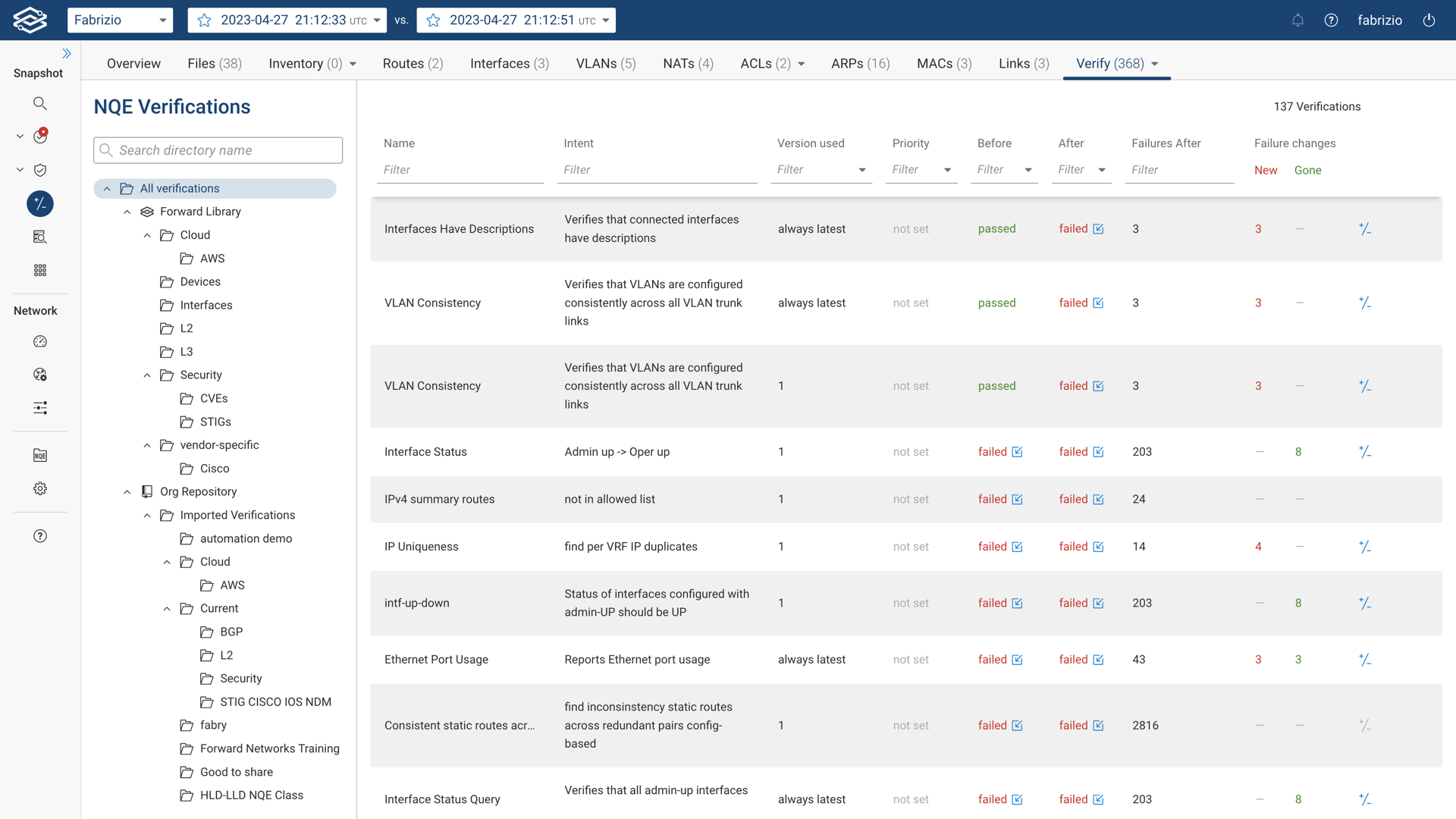The height and width of the screenshot is (819, 1456).
Task: Open the Overview tab
Action: pyautogui.click(x=133, y=64)
